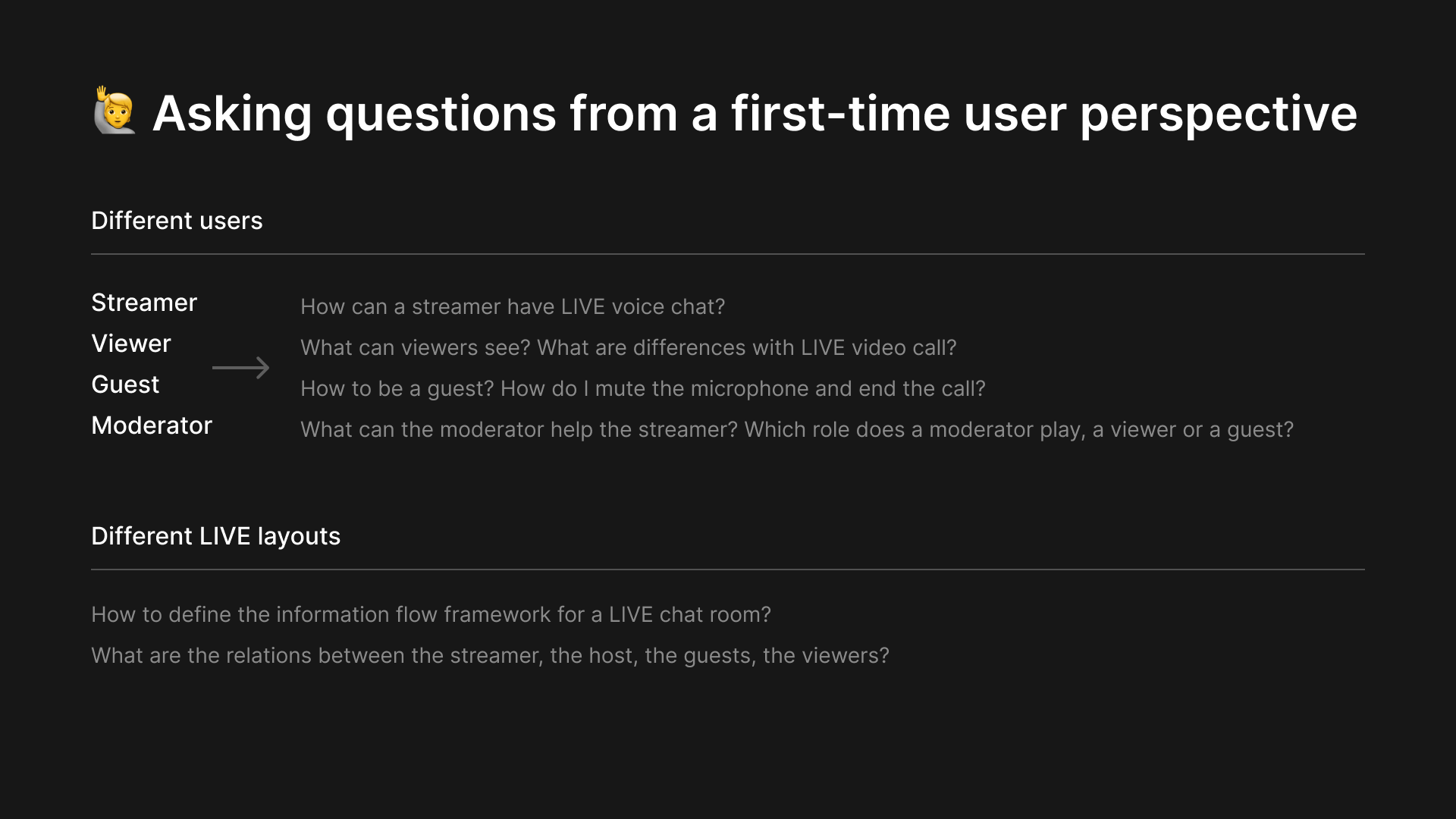The height and width of the screenshot is (819, 1456).
Task: Click the "Guest" user label
Action: [x=125, y=384]
